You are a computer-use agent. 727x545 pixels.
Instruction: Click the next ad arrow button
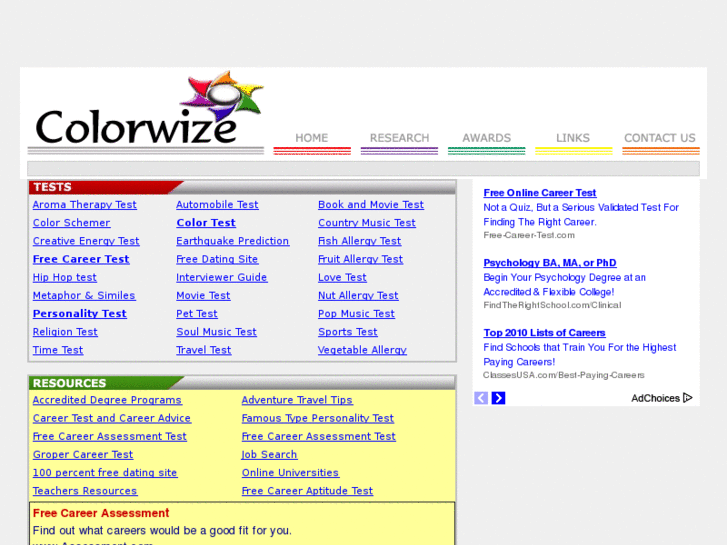click(x=498, y=398)
